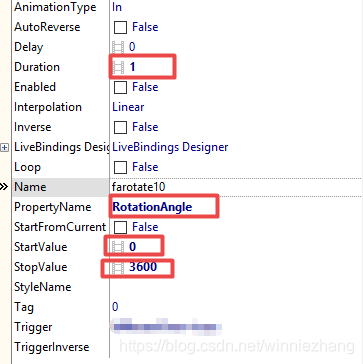Select the AnimationType value In
Viewport: 363px width, 364px height.
(x=117, y=7)
